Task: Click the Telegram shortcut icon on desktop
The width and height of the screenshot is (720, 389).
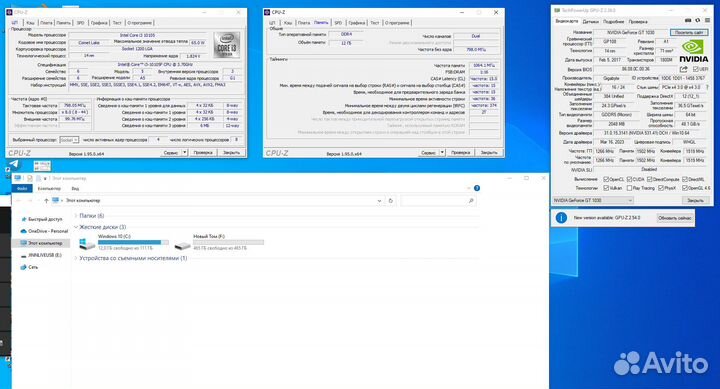Action: click(x=14, y=164)
